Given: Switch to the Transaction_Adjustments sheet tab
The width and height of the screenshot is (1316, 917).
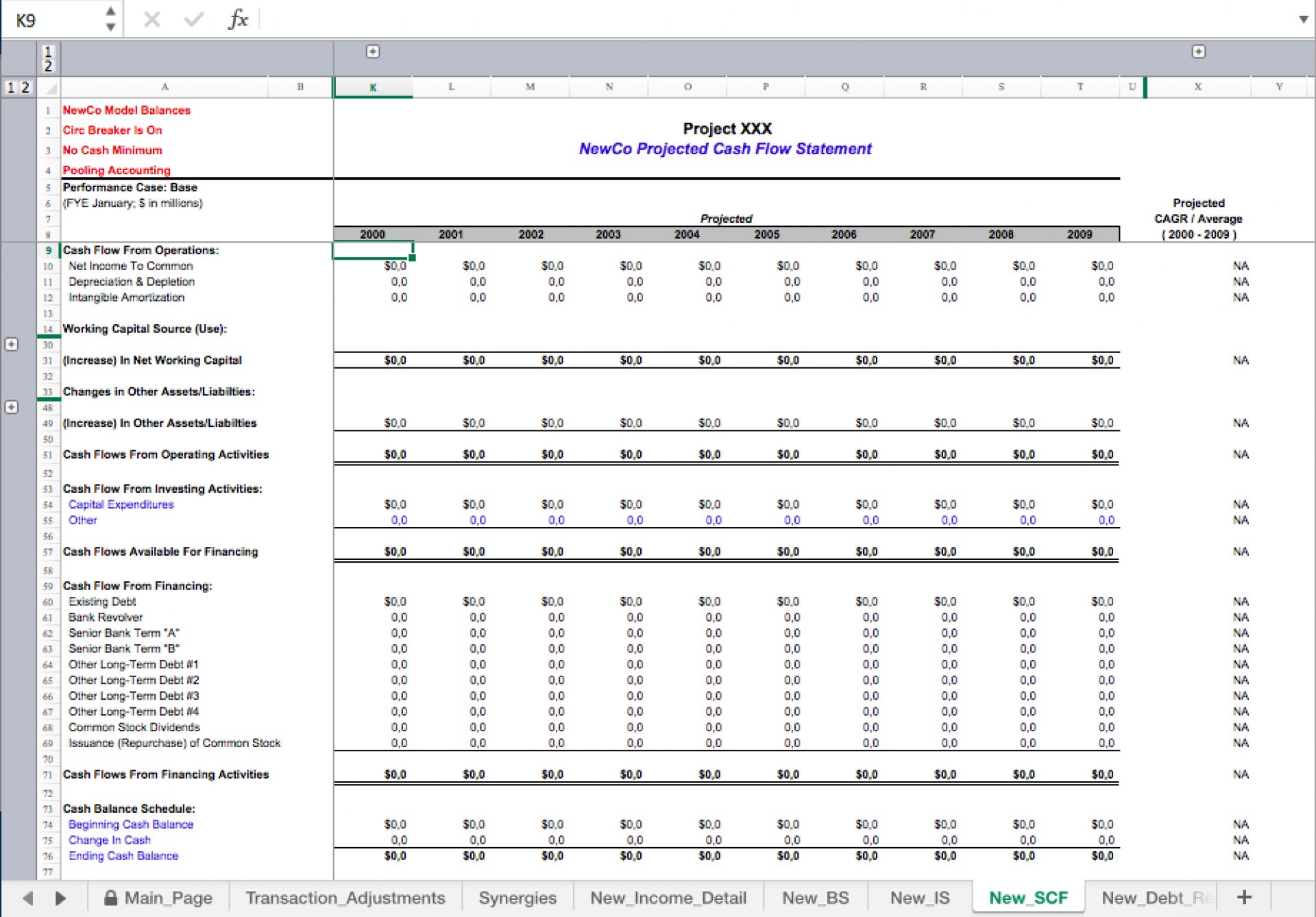Looking at the screenshot, I should pos(345,898).
